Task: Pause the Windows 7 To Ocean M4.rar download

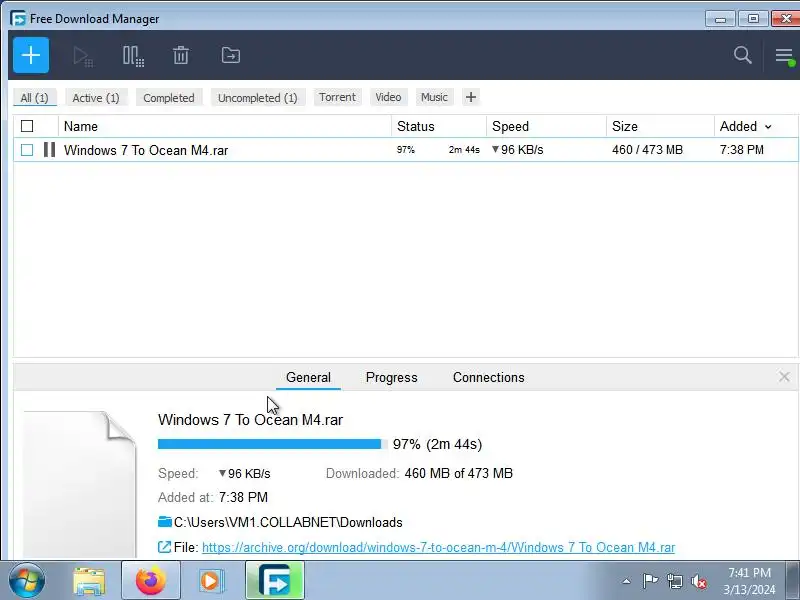Action: (49, 150)
